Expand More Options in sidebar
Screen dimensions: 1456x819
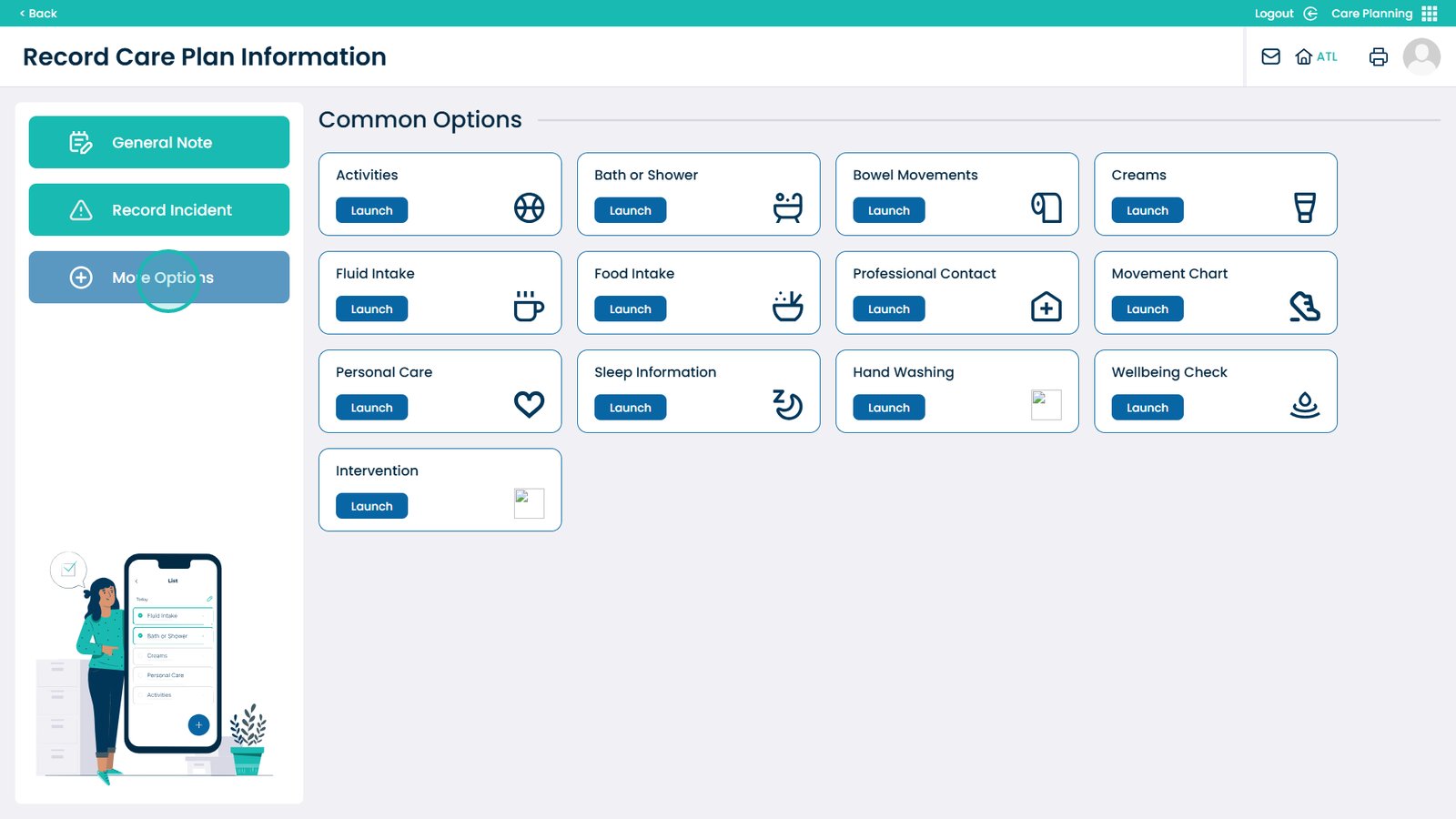pyautogui.click(x=159, y=278)
